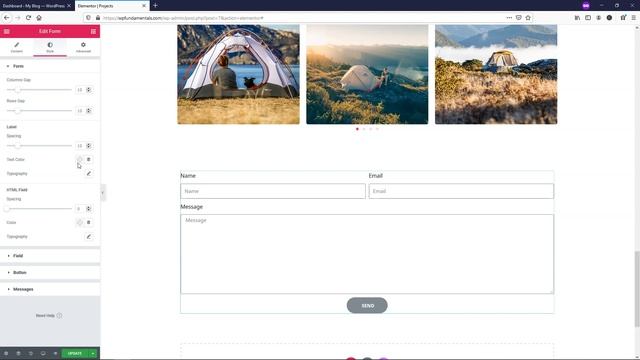The height and width of the screenshot is (360, 640).
Task: Click the Columns Gap value stepper
Action: tap(89, 90)
